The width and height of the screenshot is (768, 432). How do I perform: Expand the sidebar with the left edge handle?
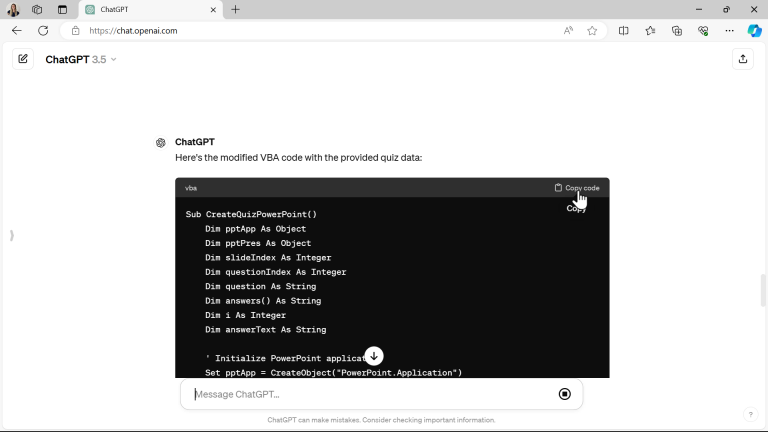coord(12,236)
